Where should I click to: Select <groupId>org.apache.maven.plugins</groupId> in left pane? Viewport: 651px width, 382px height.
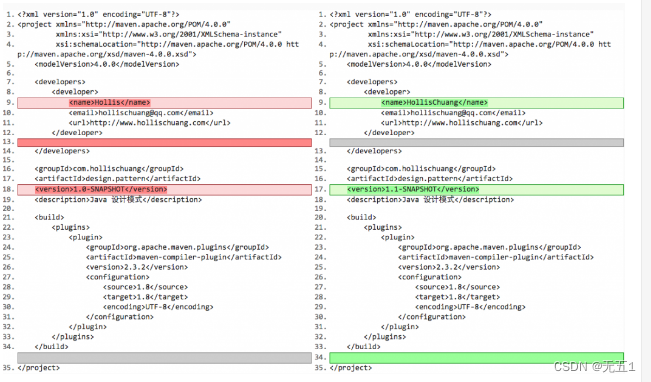tap(178, 247)
